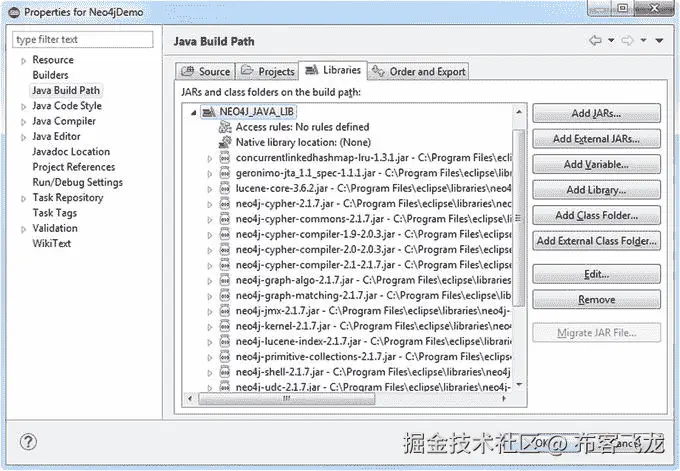Click the Edit... button
Image resolution: width=680 pixels, height=471 pixels.
pyautogui.click(x=596, y=274)
